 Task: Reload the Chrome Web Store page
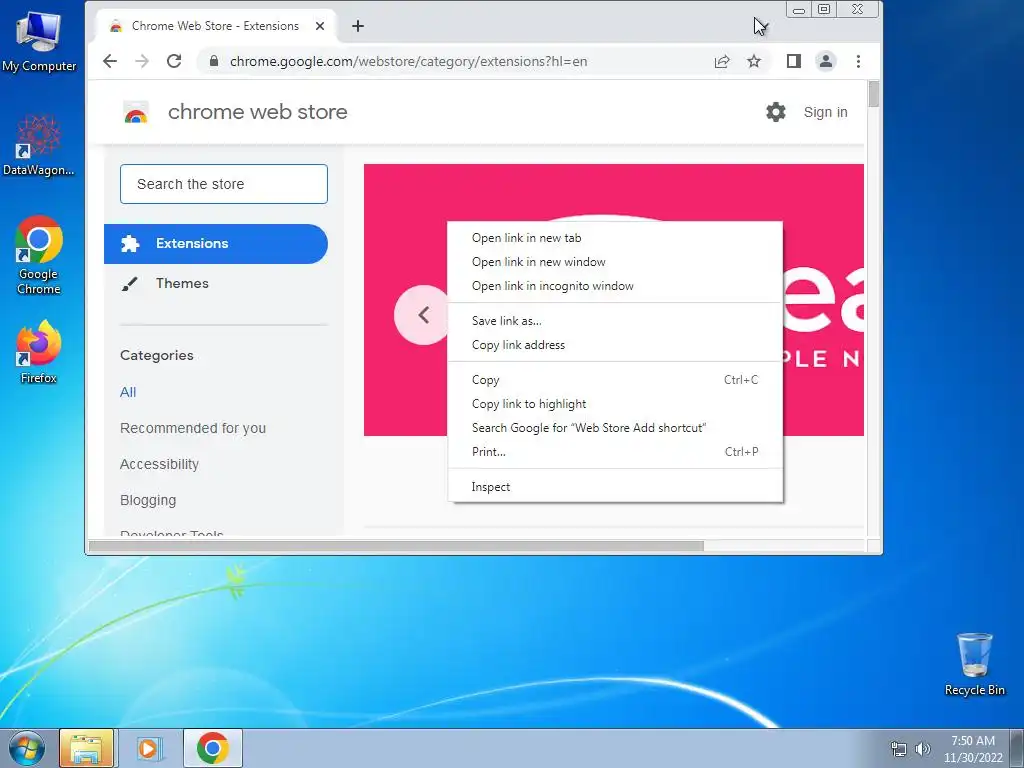click(174, 61)
